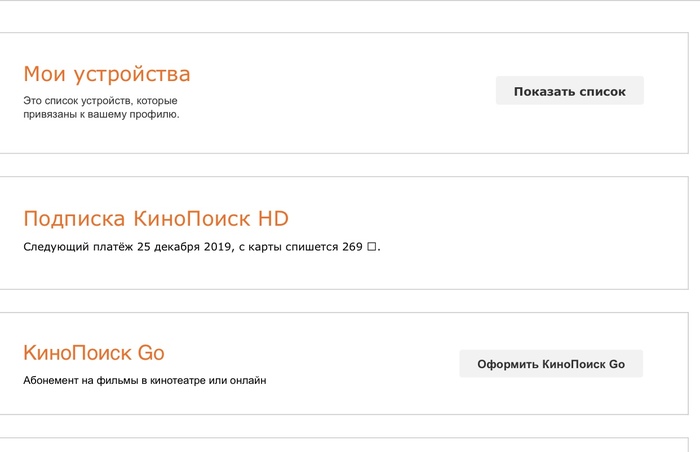Click the missing ruble glyph box after 269

371,247
